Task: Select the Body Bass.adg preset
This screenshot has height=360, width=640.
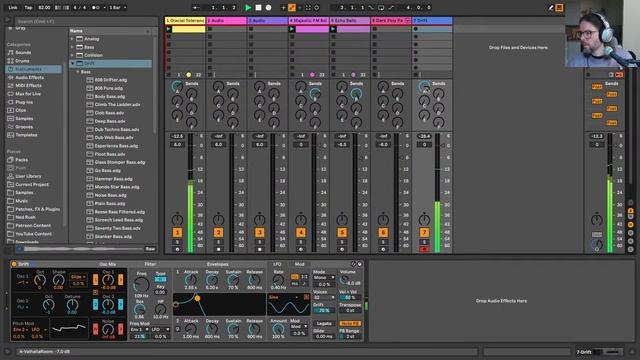Action: (110, 96)
